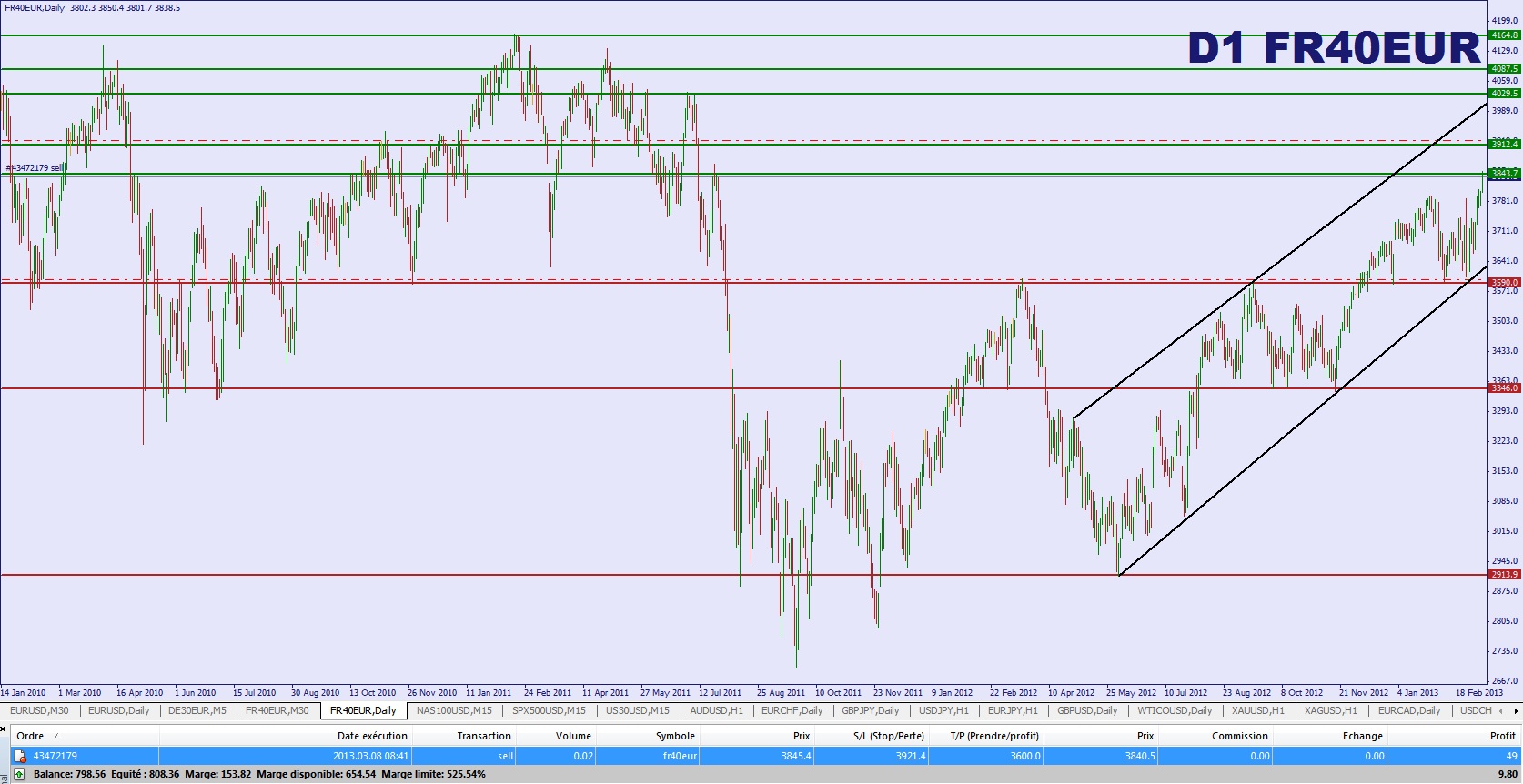The width and height of the screenshot is (1523, 784).
Task: Open the DE30EUR,M5 chart tab
Action: pyautogui.click(x=197, y=710)
